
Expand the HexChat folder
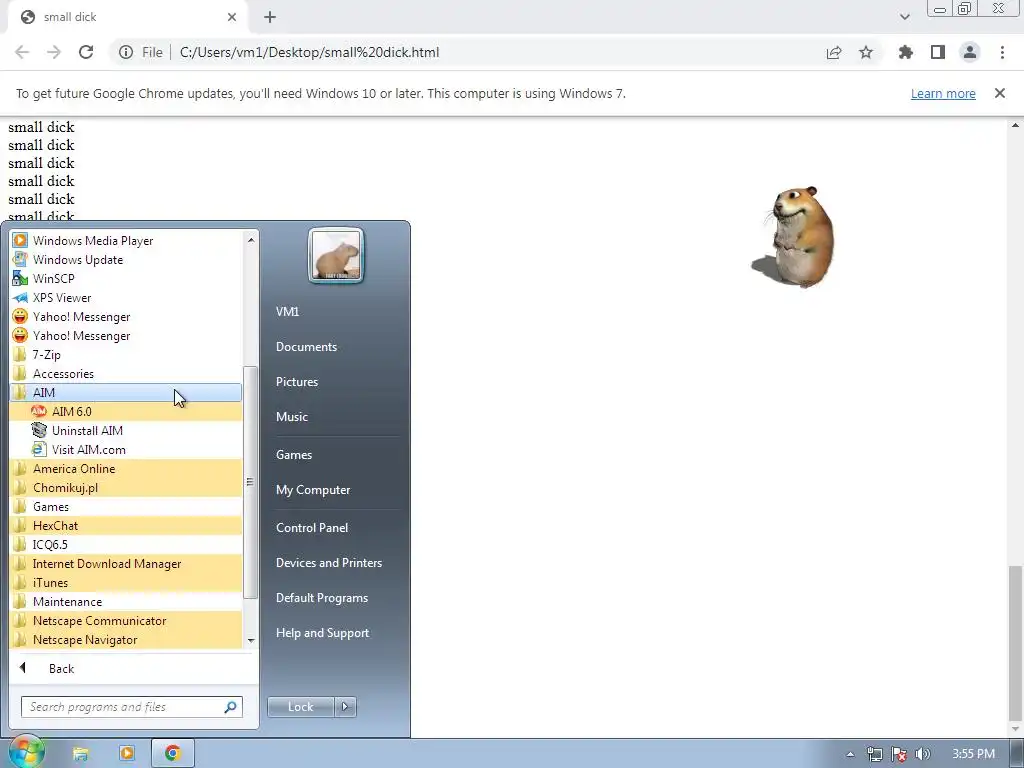125,526
